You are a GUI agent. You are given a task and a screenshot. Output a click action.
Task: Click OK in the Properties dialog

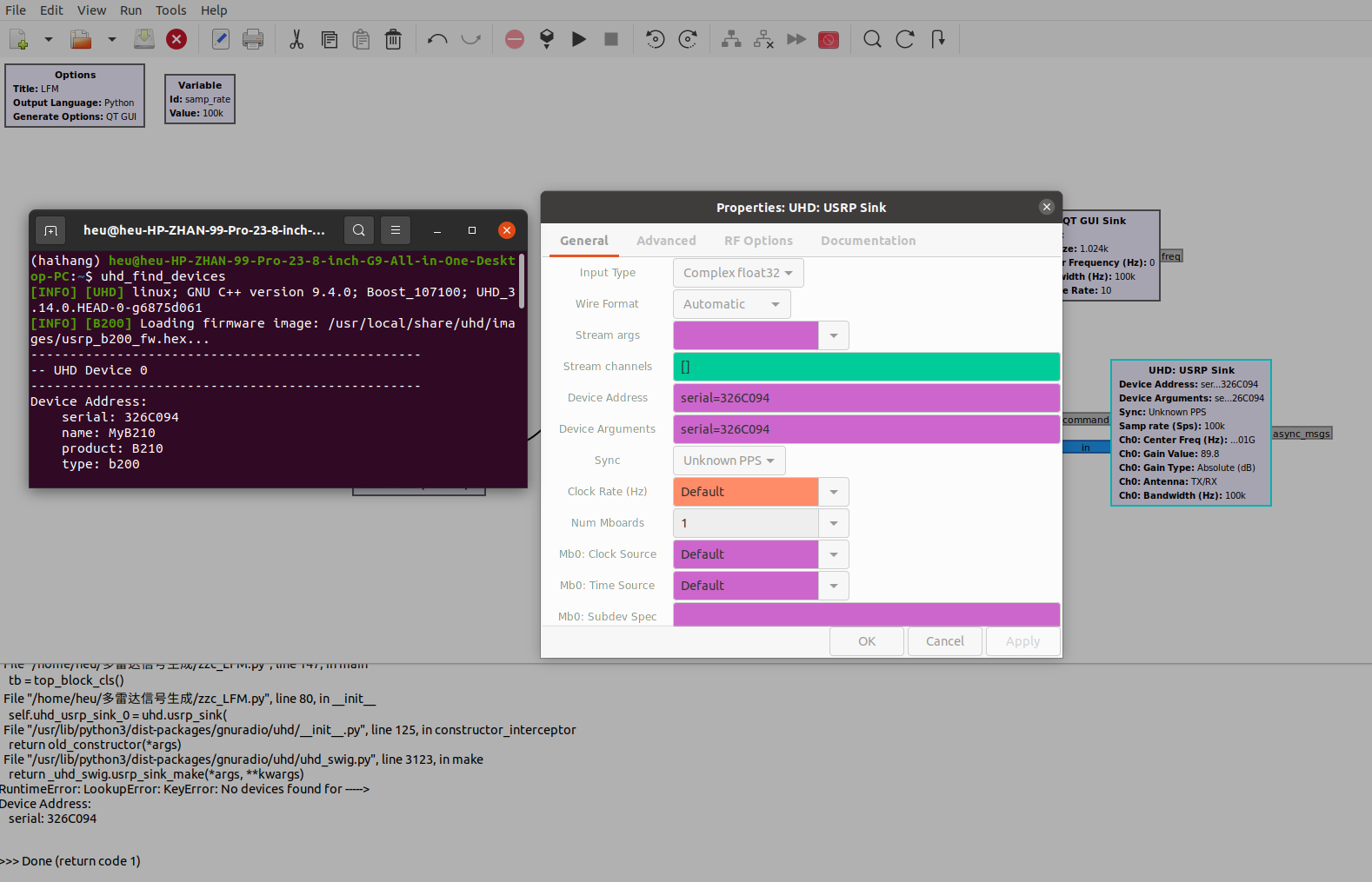(867, 641)
